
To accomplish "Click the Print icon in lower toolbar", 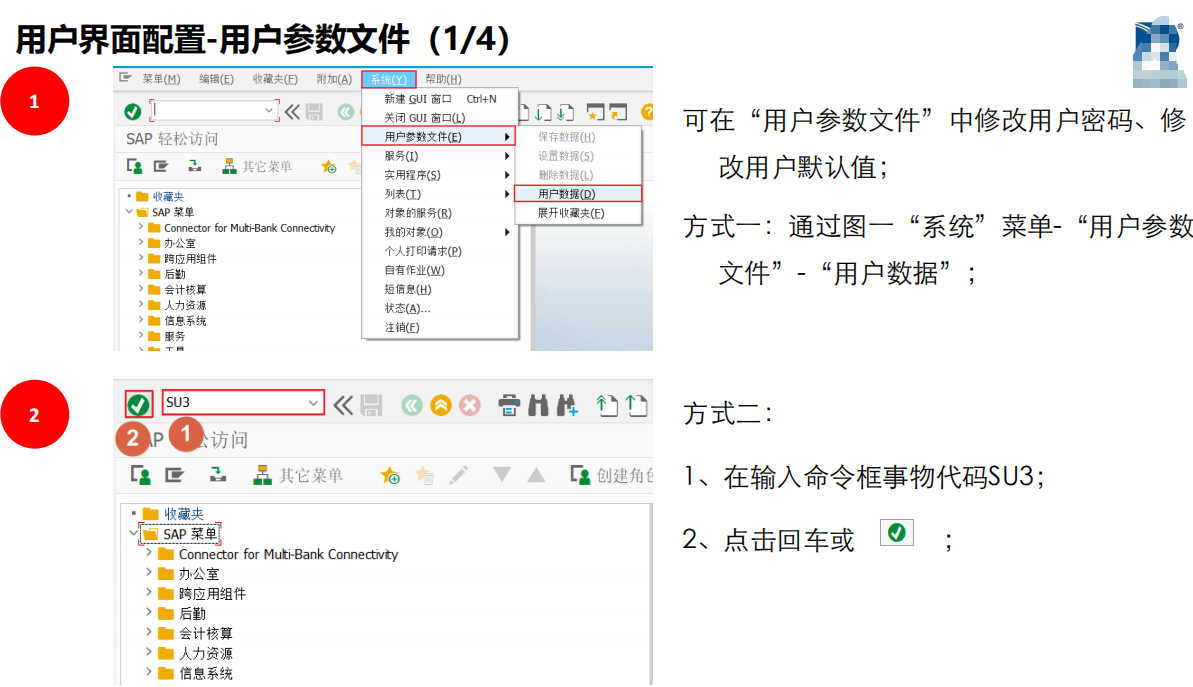I will (x=509, y=406).
